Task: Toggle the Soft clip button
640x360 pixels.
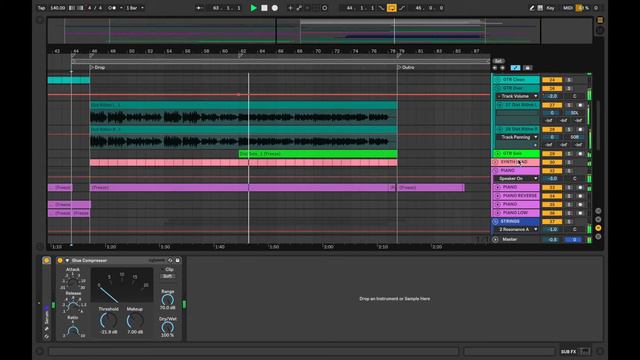Action: pyautogui.click(x=168, y=276)
